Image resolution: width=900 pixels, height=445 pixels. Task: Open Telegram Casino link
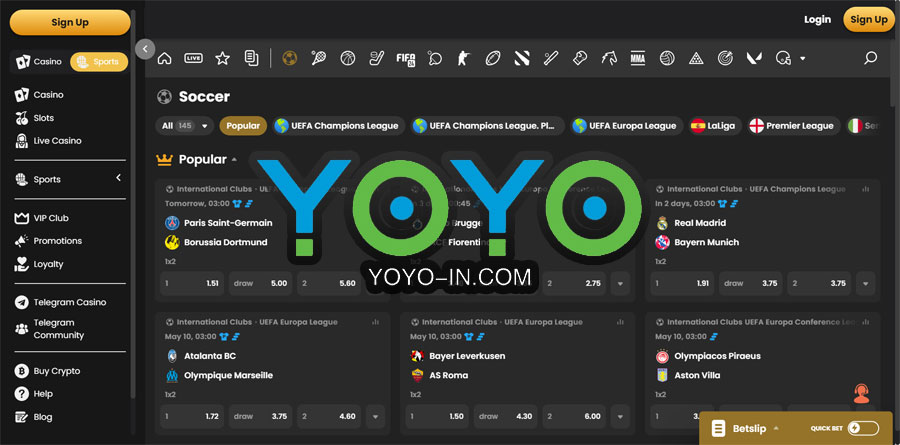(x=69, y=302)
